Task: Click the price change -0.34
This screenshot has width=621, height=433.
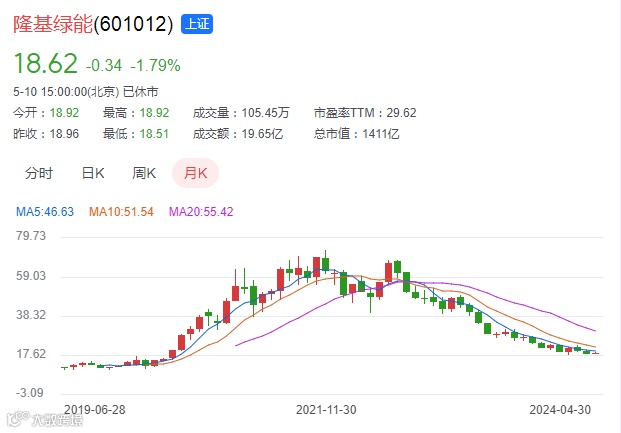Action: tap(104, 65)
